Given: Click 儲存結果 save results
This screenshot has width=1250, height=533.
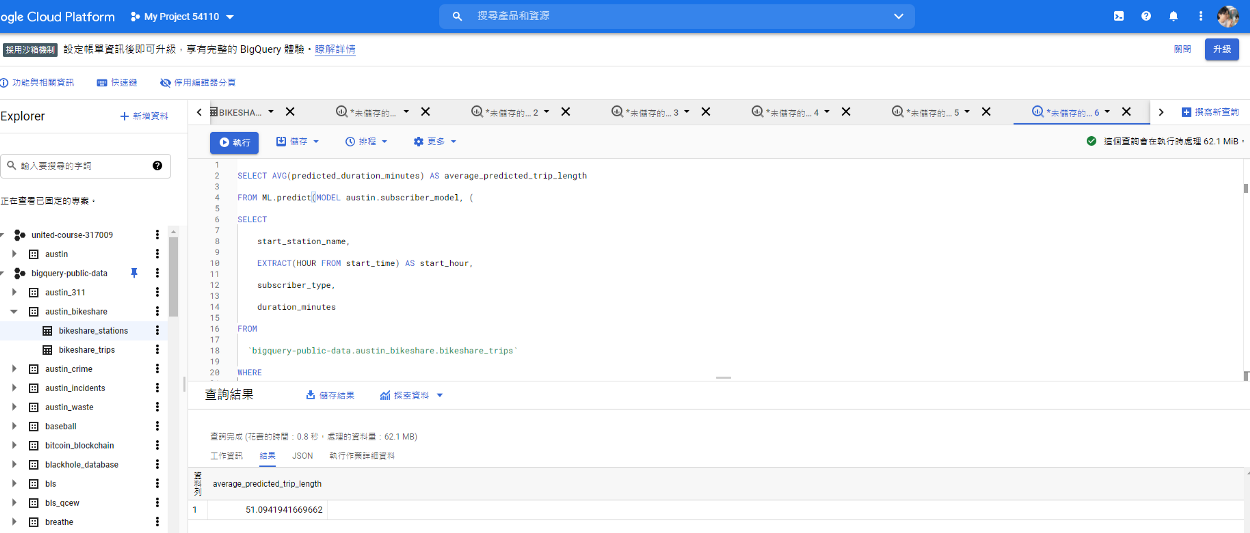Looking at the screenshot, I should (330, 395).
